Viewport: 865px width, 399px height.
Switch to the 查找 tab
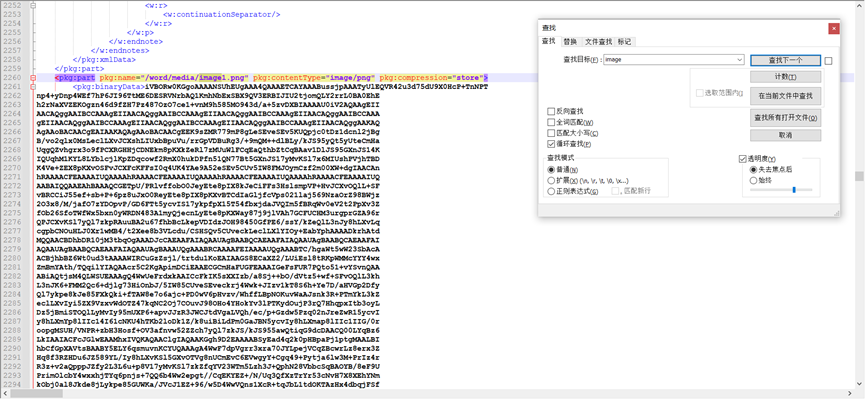coord(549,41)
